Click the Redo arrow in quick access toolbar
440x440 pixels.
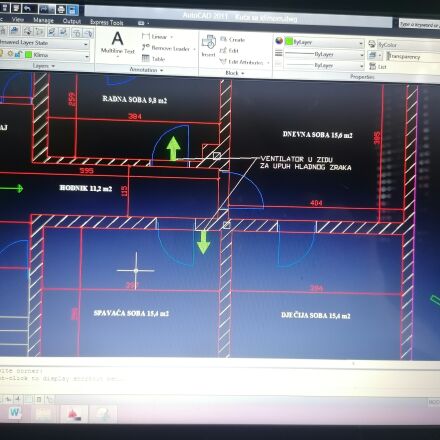(x=45, y=9)
